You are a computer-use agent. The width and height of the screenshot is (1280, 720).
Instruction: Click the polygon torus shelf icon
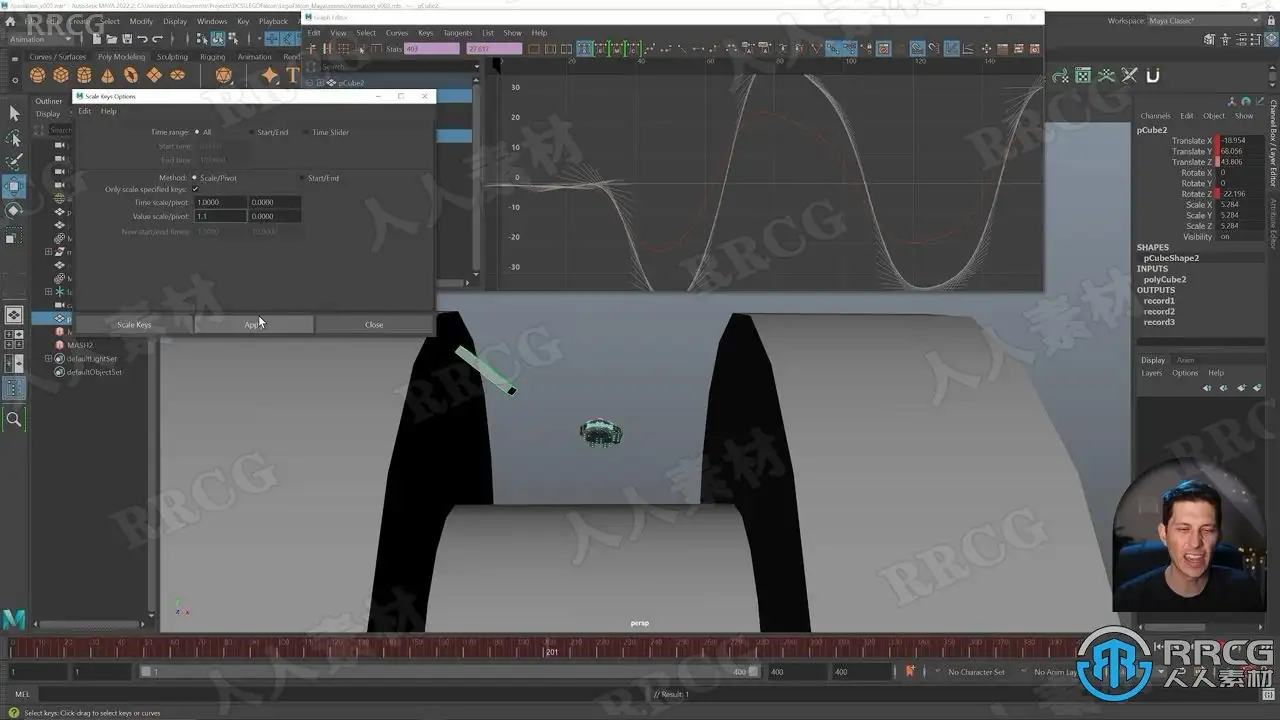pyautogui.click(x=130, y=75)
